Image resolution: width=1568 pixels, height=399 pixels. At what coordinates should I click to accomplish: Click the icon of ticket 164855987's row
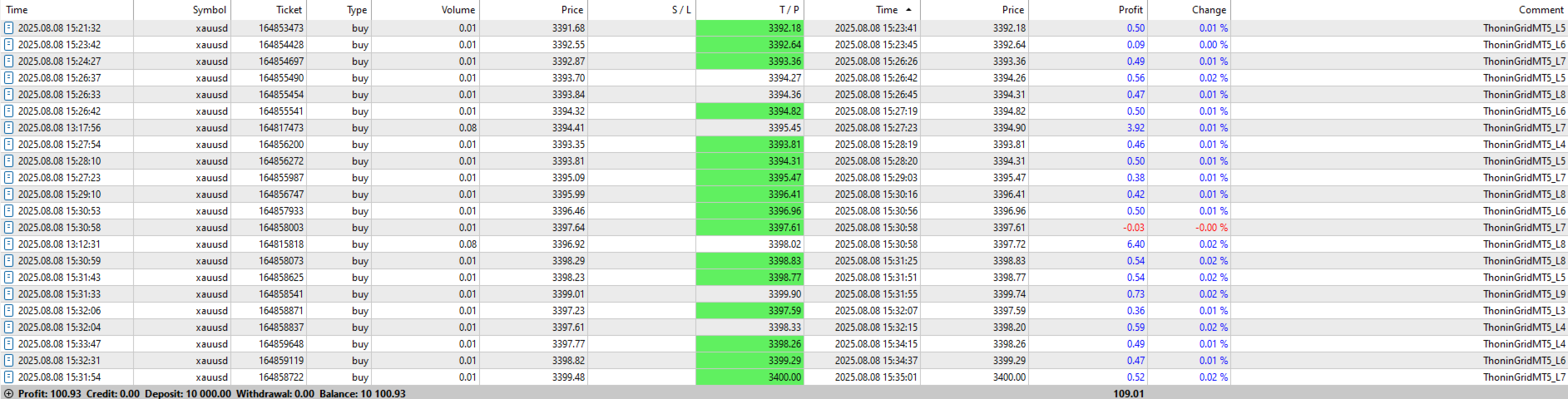click(9, 178)
